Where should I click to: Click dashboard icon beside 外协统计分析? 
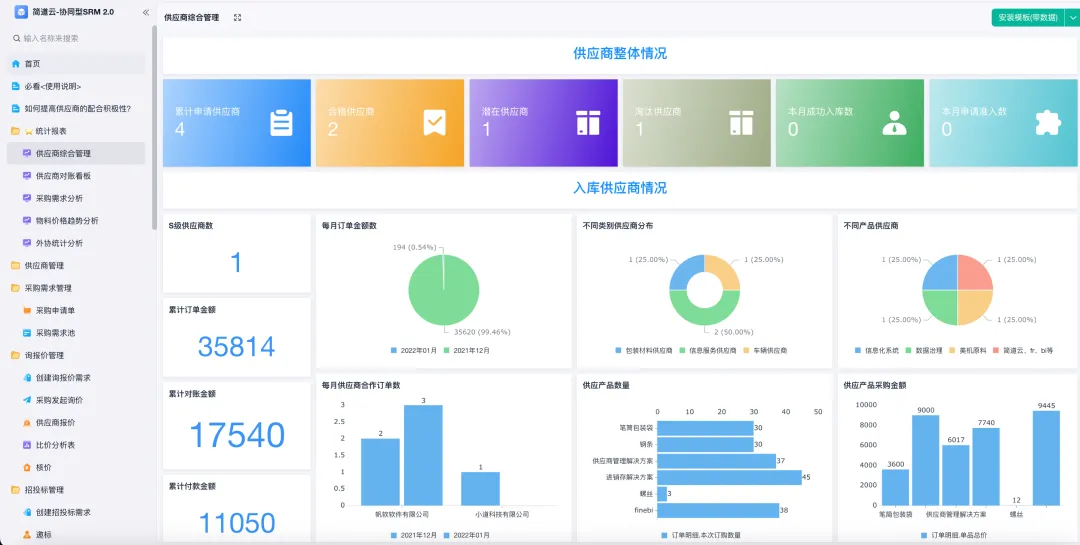(x=27, y=243)
